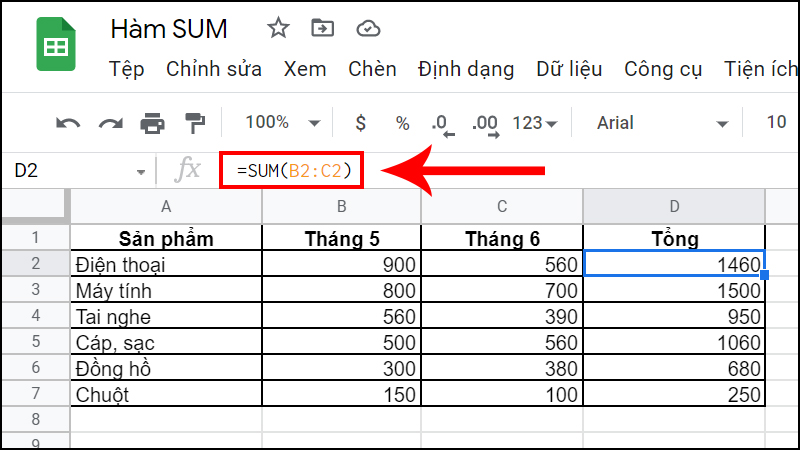This screenshot has height=450, width=800.
Task: Open the Tệp menu
Action: 127,69
